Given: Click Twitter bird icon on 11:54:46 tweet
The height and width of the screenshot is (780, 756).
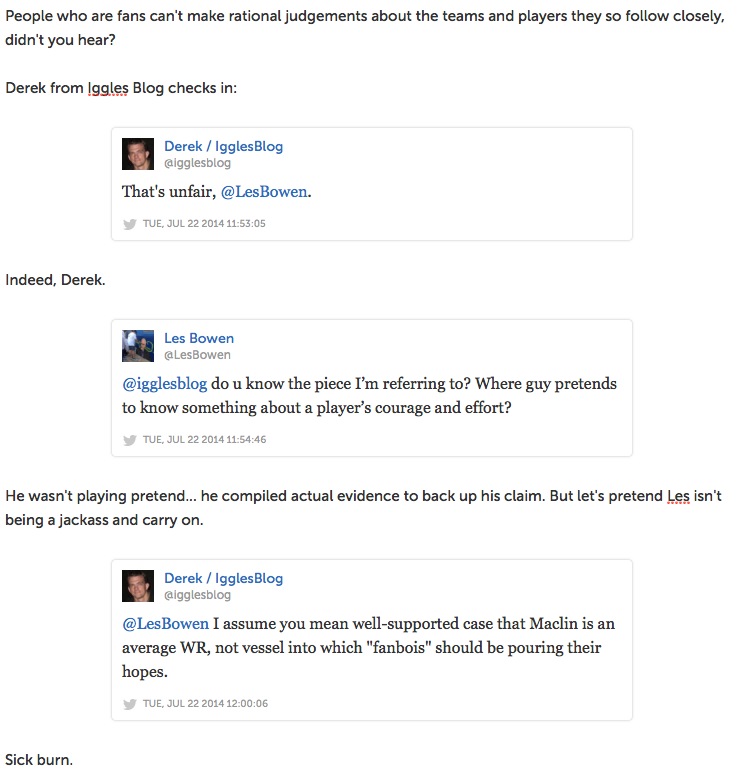Looking at the screenshot, I should [x=130, y=440].
